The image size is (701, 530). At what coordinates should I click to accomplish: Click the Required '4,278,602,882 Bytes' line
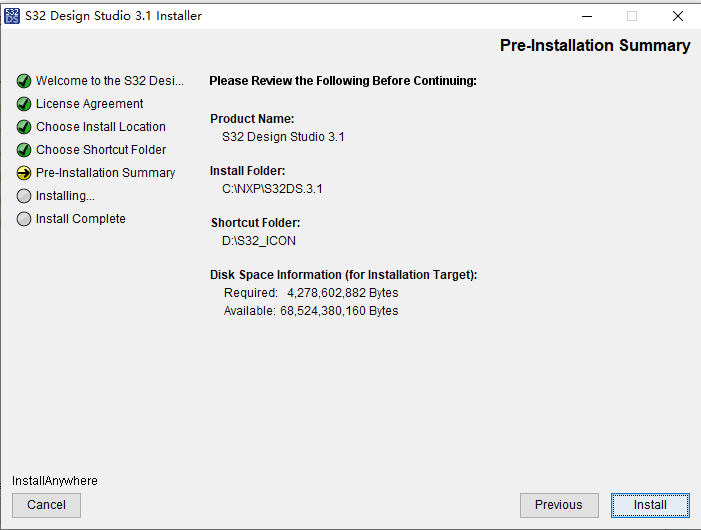click(x=311, y=293)
